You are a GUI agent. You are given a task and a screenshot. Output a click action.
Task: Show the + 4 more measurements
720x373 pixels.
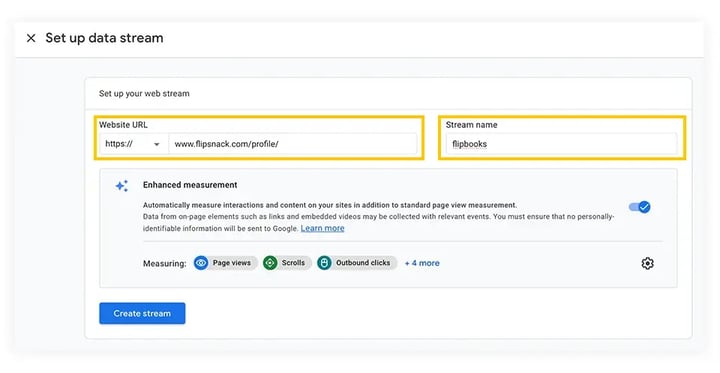422,263
